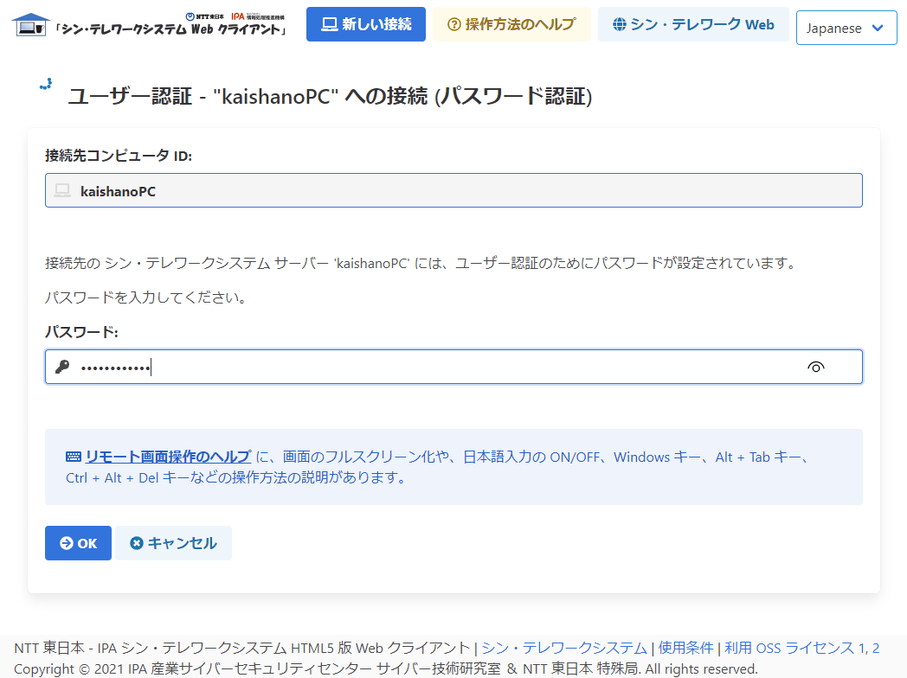Open footer シン・テレワークシステム link
The image size is (907, 678).
pos(564,647)
